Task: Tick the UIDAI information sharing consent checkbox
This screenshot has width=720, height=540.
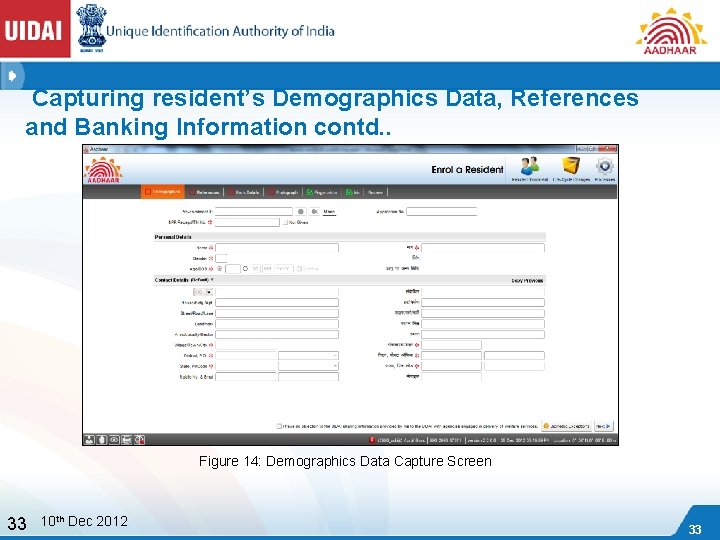Action: coord(279,426)
